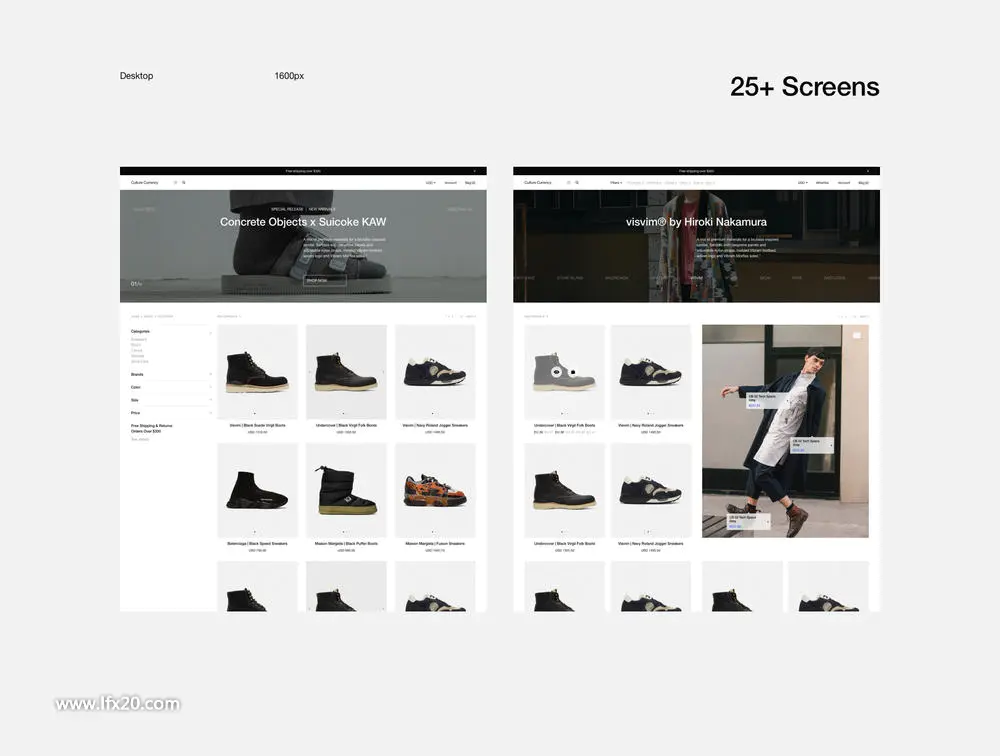
Task: Open Bag in the left screen header
Action: (x=470, y=182)
